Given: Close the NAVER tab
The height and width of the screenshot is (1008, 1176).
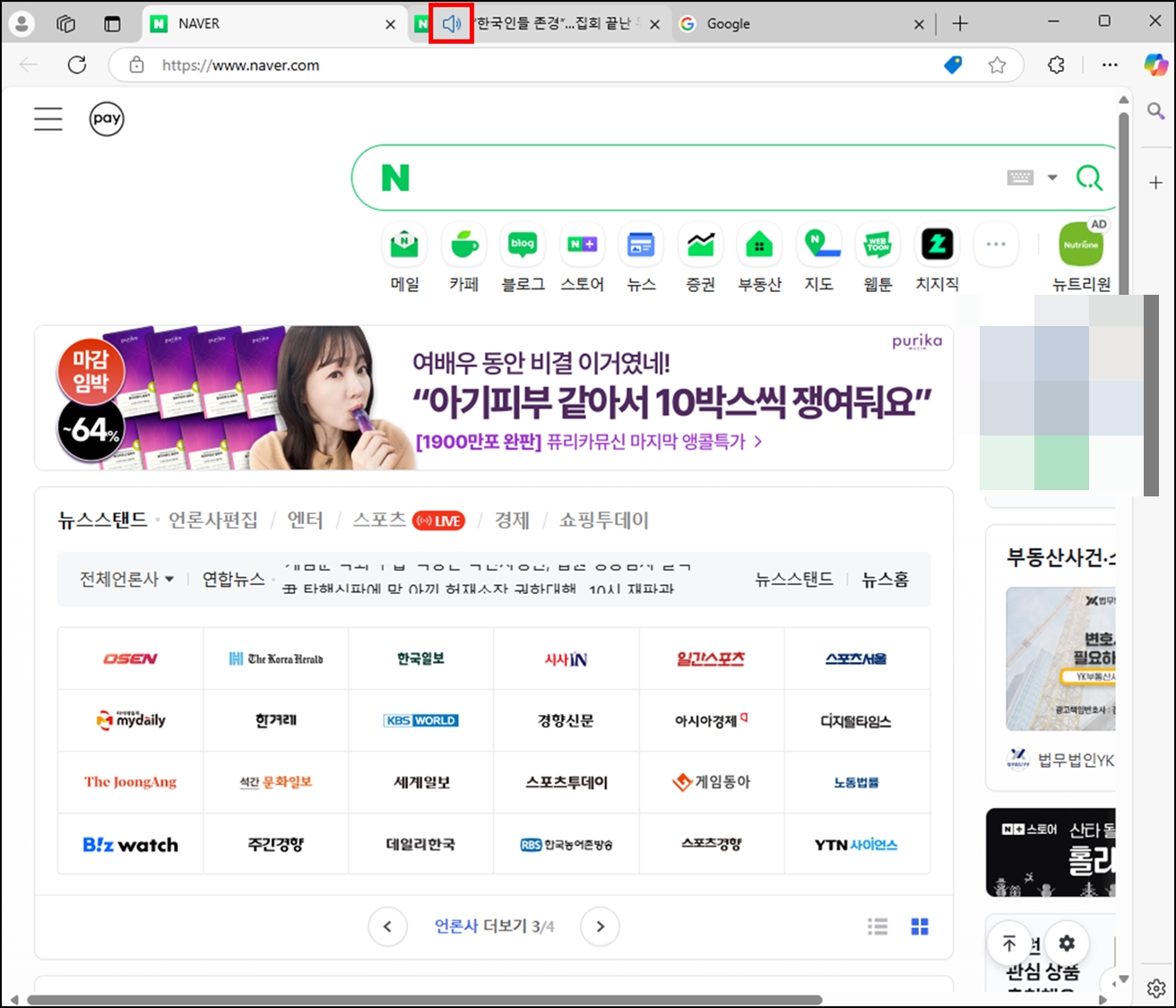Looking at the screenshot, I should (390, 24).
